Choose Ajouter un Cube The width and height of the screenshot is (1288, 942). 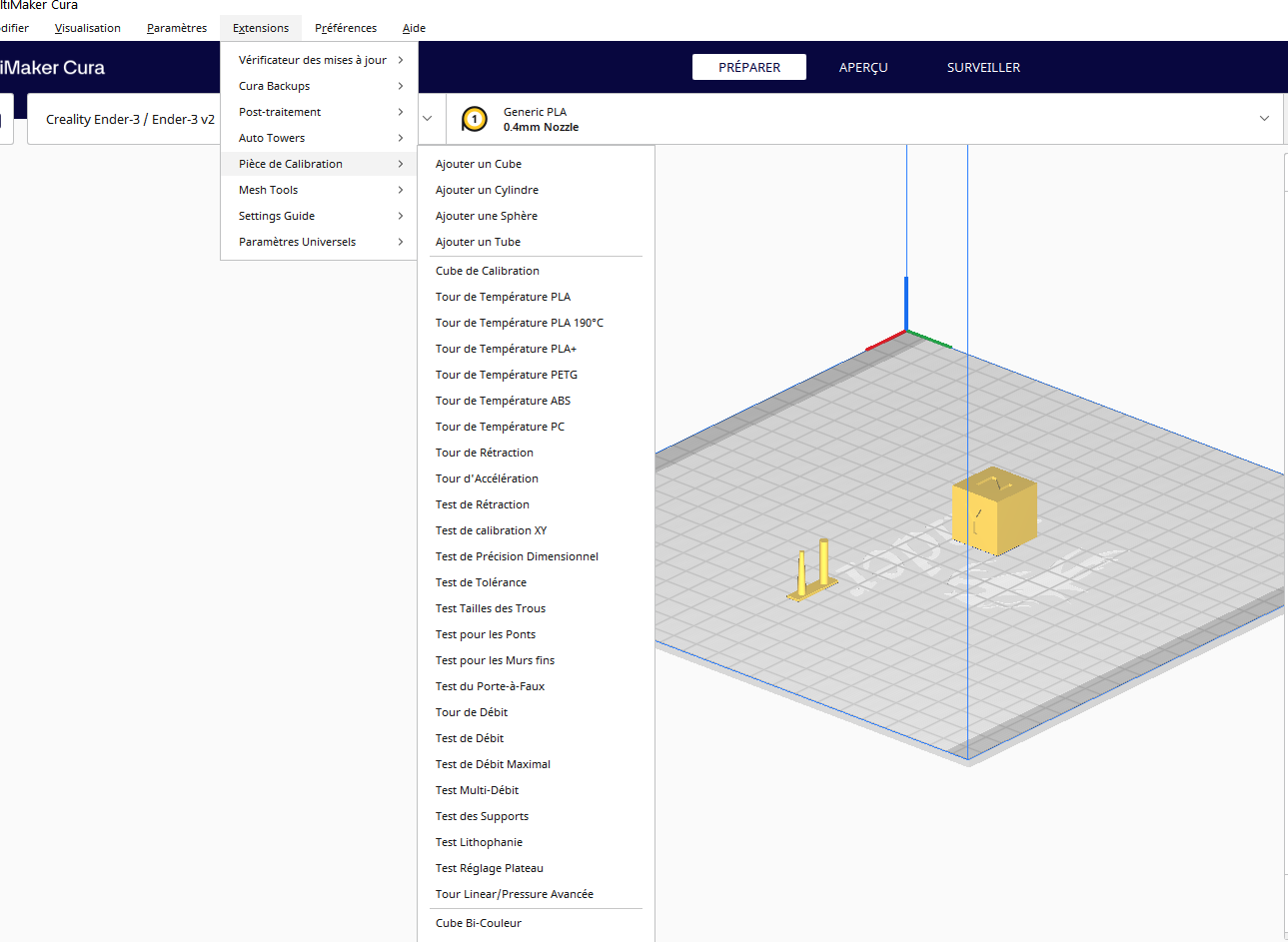536,164
